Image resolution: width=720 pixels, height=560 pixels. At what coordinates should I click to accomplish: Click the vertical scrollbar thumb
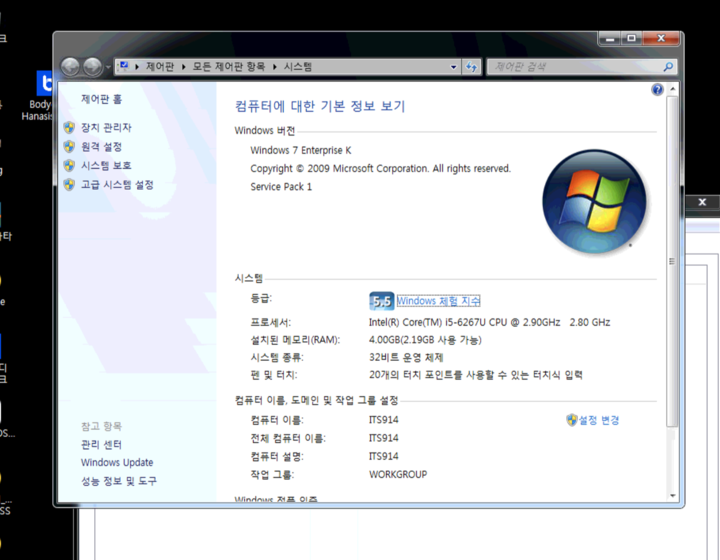coord(673,262)
